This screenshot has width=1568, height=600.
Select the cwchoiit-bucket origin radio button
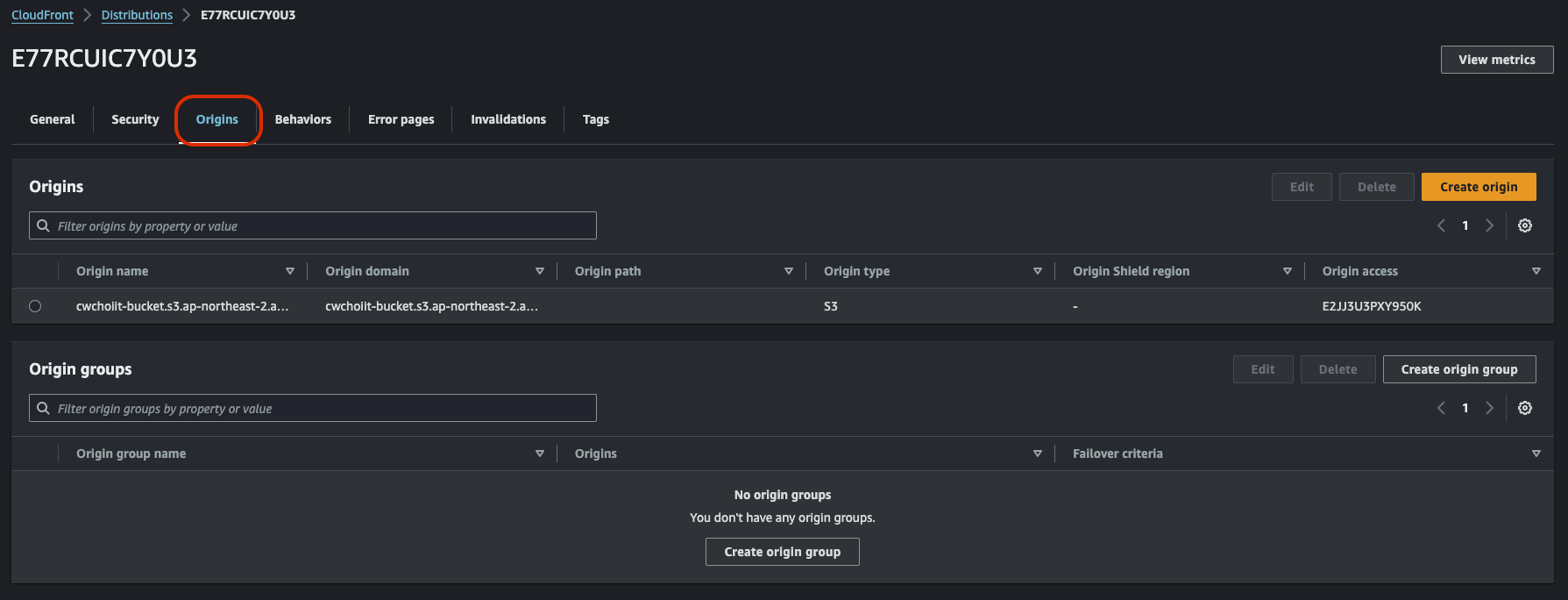35,306
